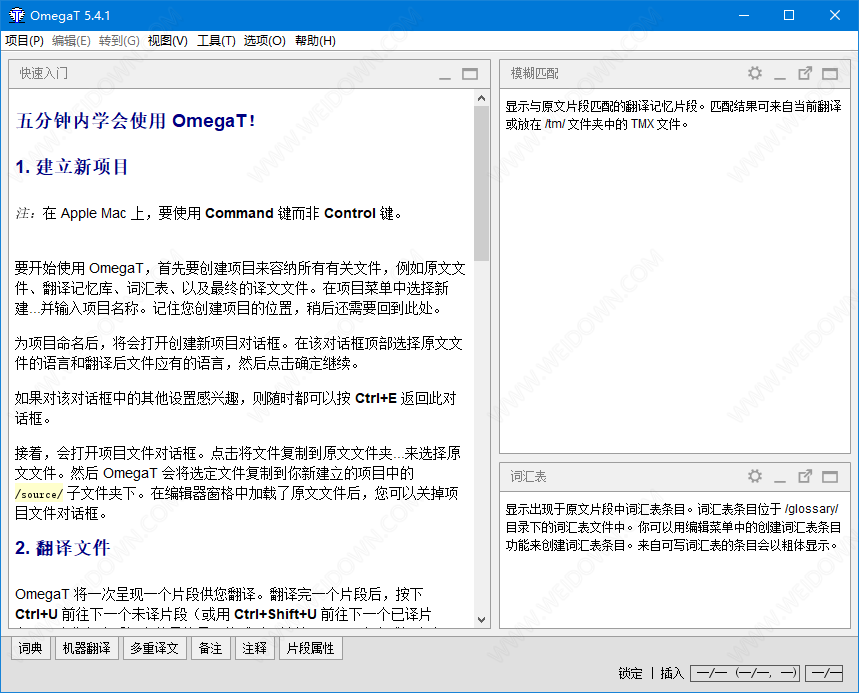Click the scroll-down arrow of the 快速入门 pane
Image resolution: width=859 pixels, height=693 pixels.
(x=482, y=620)
